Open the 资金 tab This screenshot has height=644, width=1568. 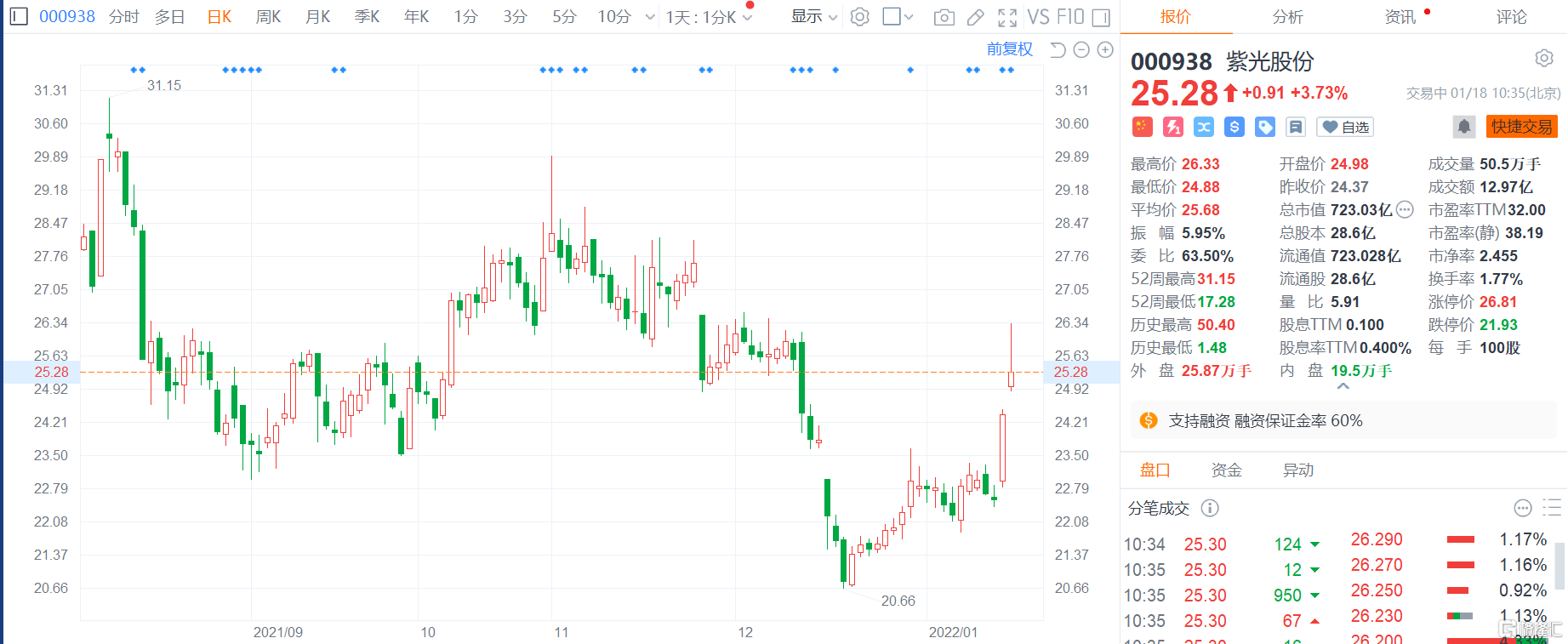(1226, 470)
